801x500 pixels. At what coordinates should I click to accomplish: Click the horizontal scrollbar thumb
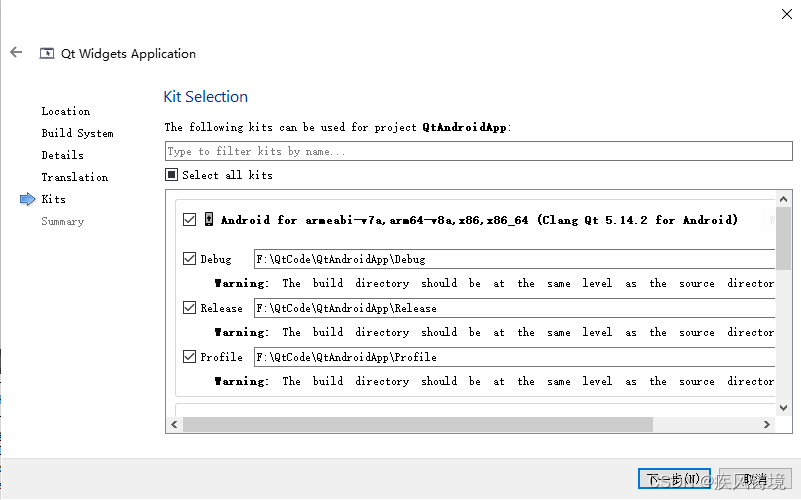coord(418,424)
